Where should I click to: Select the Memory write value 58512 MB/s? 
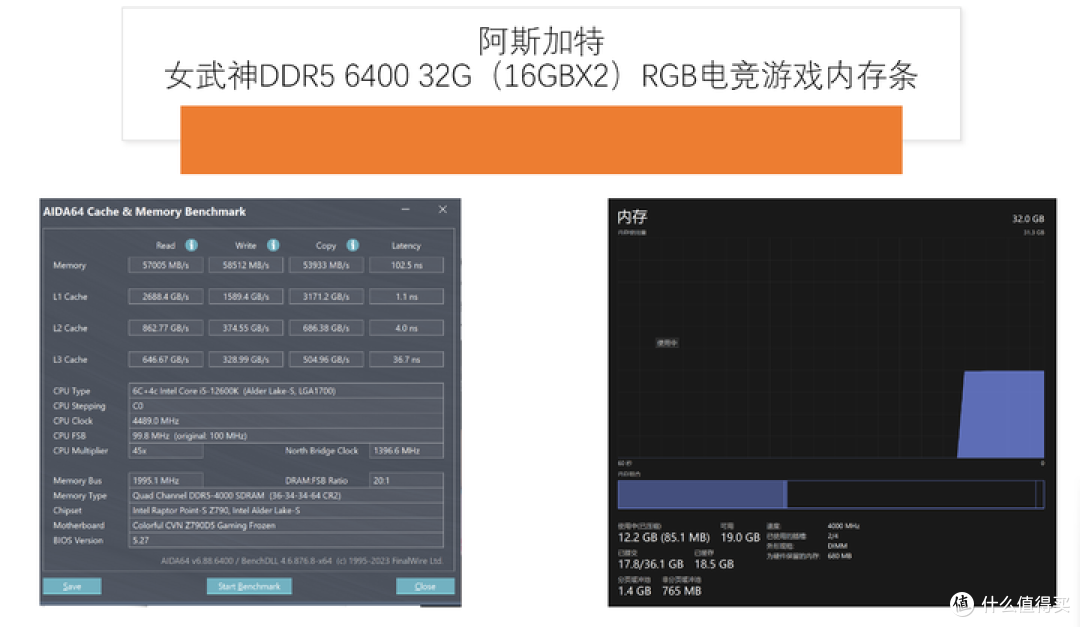coord(246,265)
